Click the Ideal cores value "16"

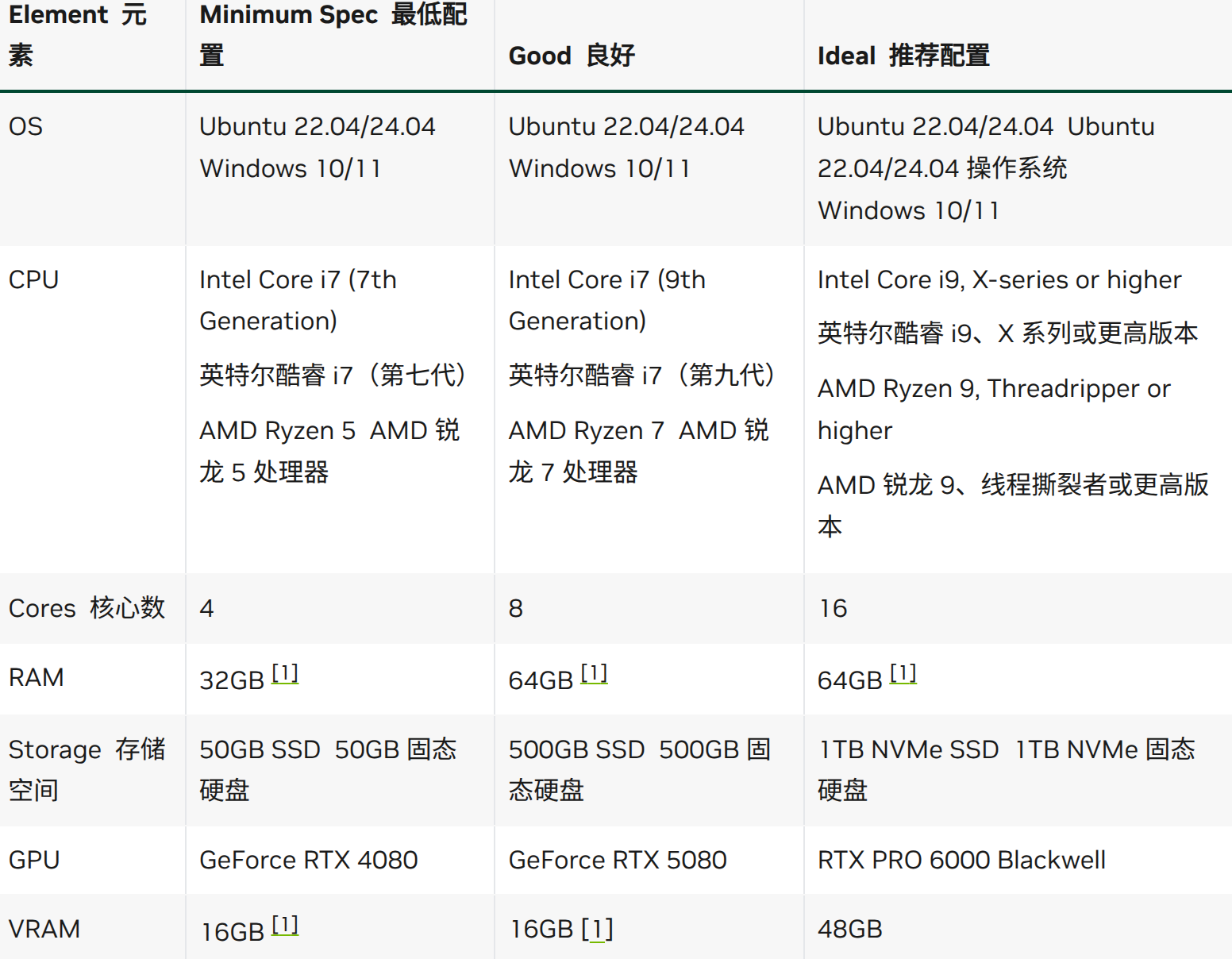tap(833, 608)
